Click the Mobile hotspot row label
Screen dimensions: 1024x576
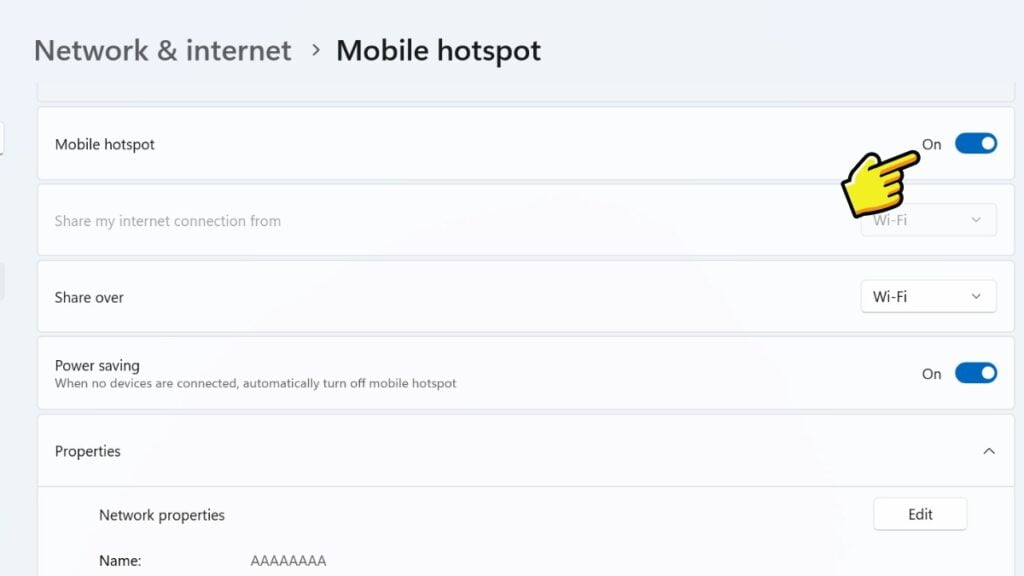click(105, 144)
